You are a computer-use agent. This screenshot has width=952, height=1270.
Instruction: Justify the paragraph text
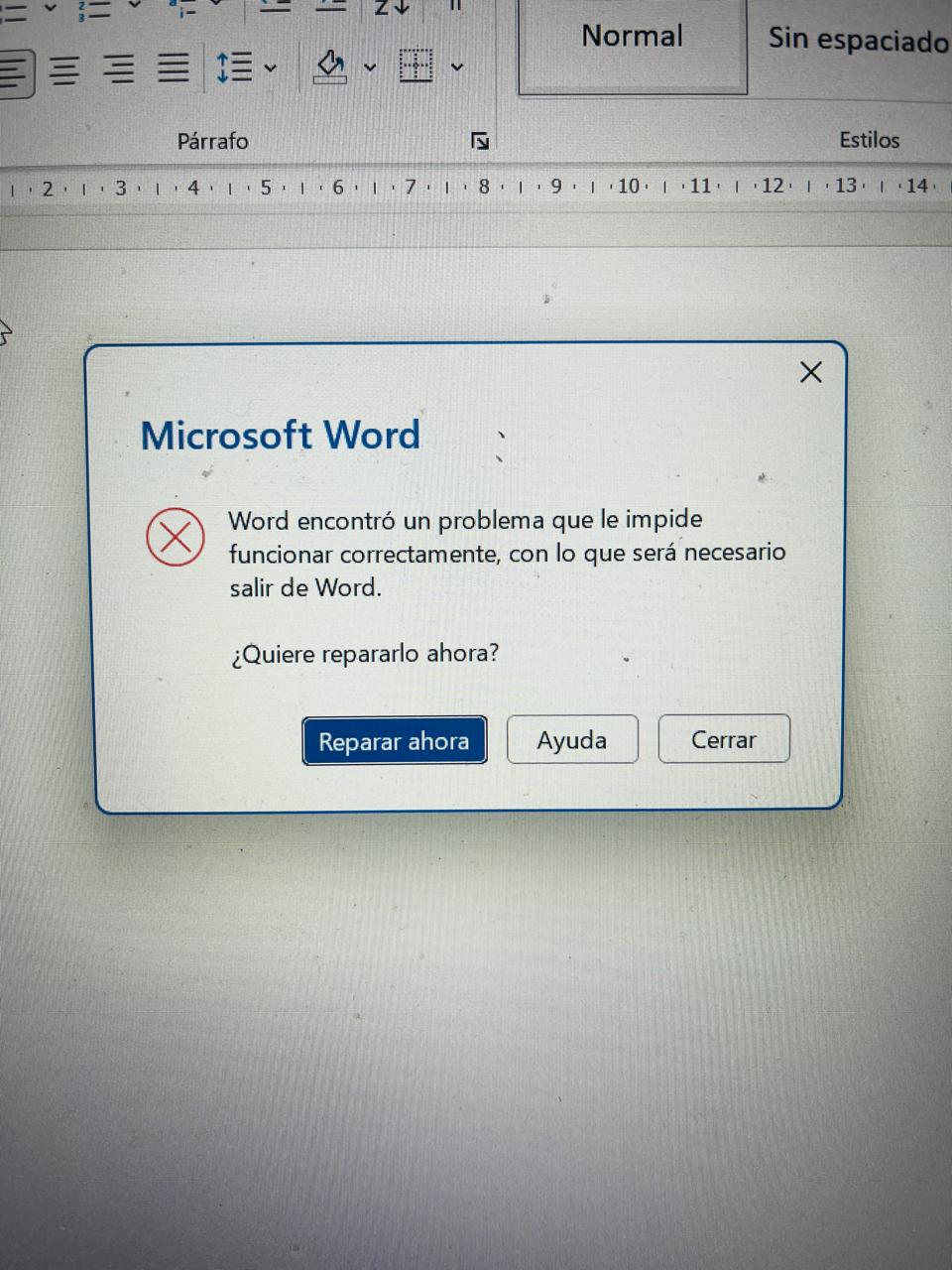click(174, 68)
